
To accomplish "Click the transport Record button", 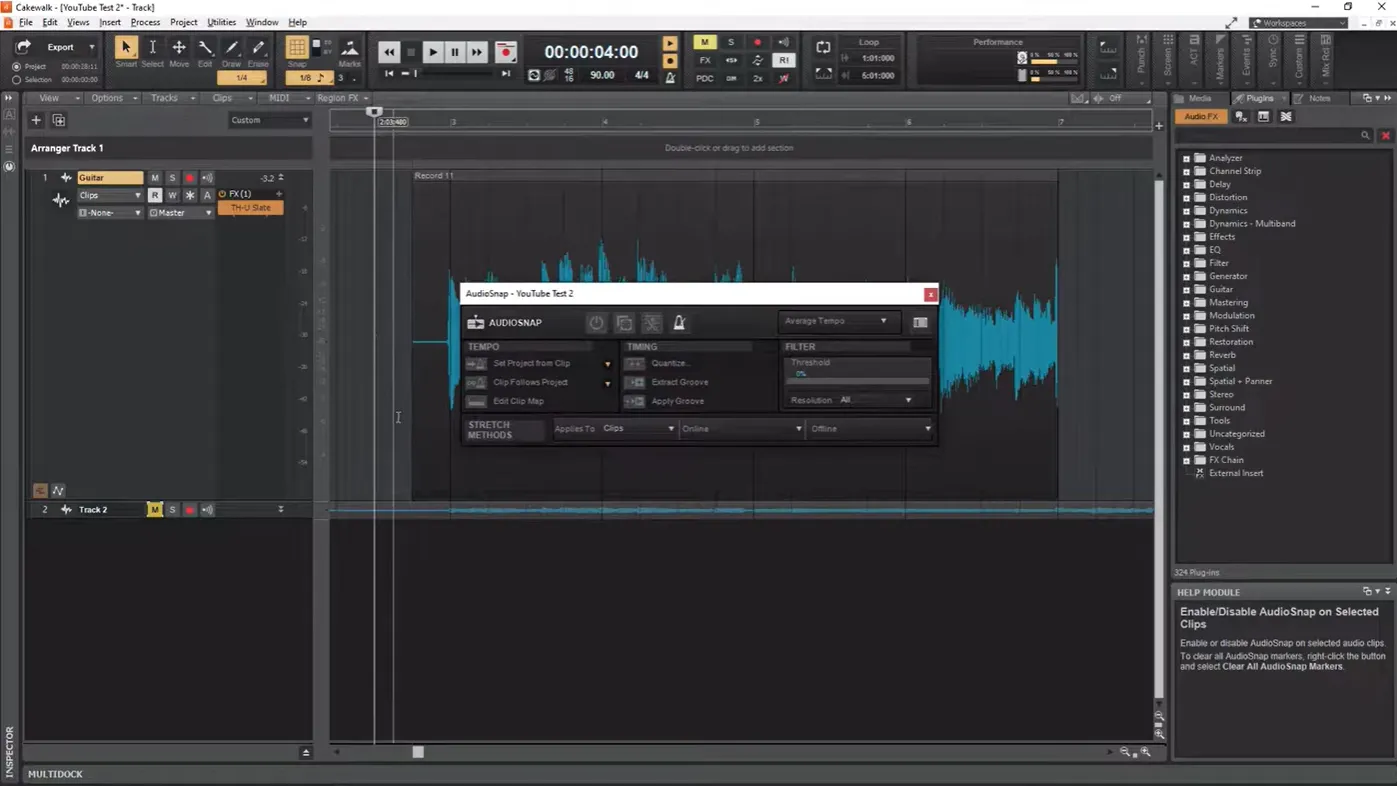I will click(x=505, y=52).
